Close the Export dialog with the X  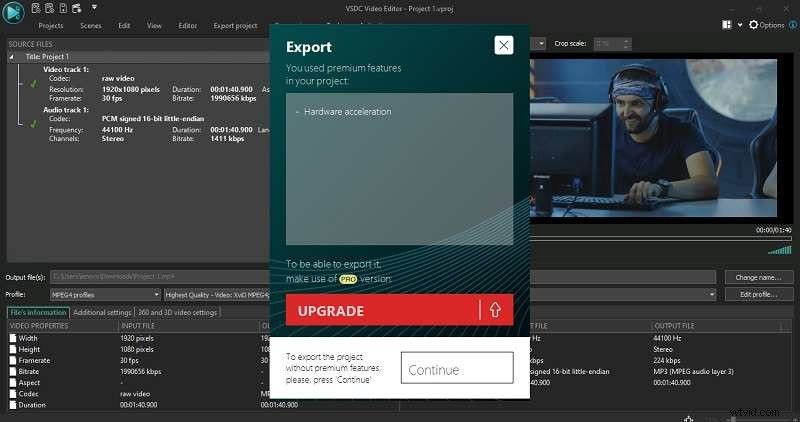[x=504, y=45]
